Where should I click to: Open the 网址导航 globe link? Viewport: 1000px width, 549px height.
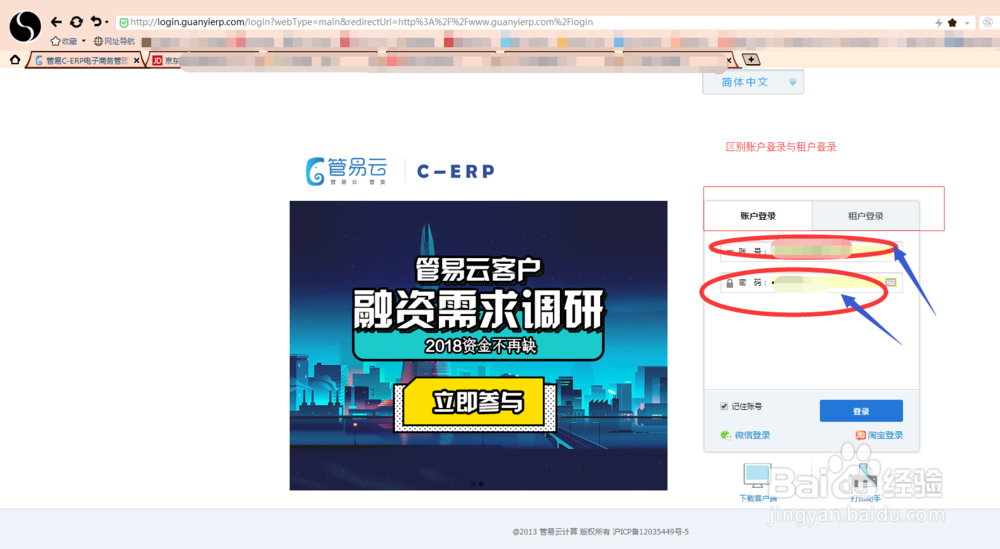coord(114,41)
